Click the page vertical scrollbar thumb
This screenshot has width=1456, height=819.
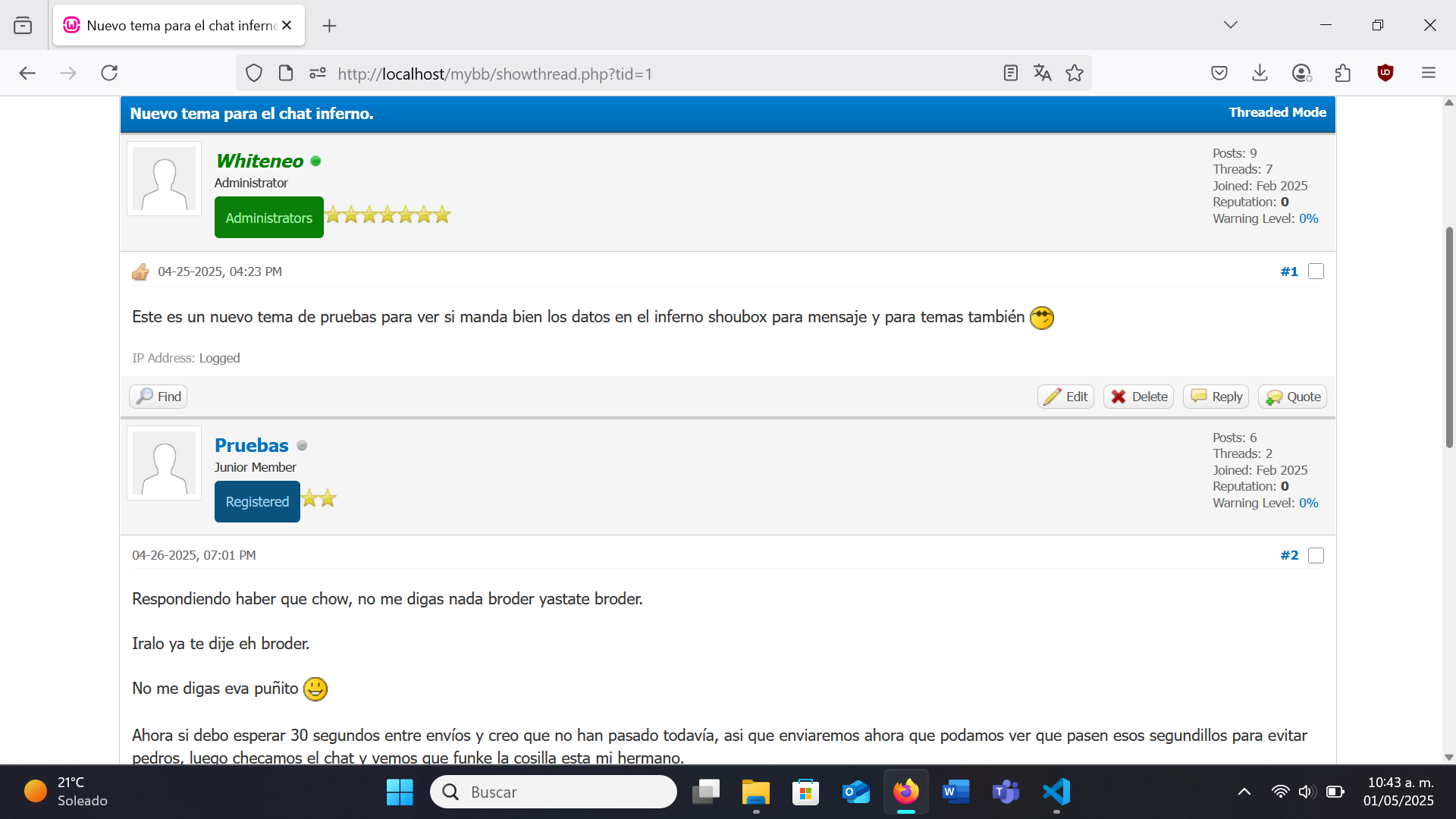(x=1449, y=337)
